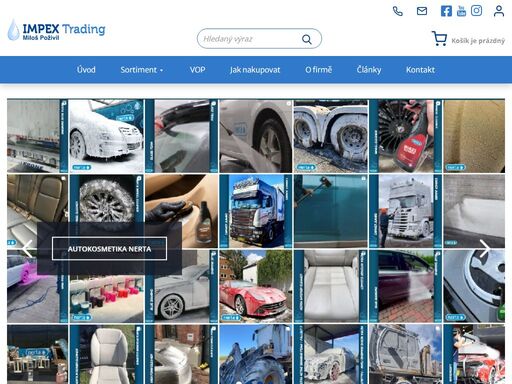512x384 pixels.
Task: Go to previous slide arrow
Action: click(x=27, y=249)
